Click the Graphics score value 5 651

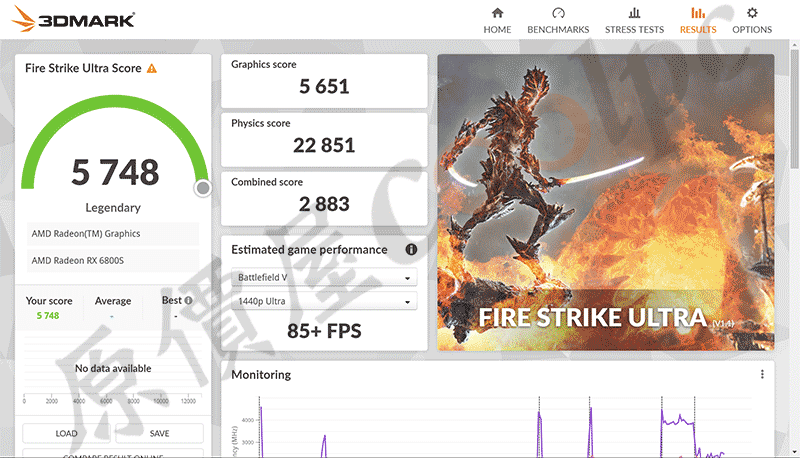click(324, 86)
